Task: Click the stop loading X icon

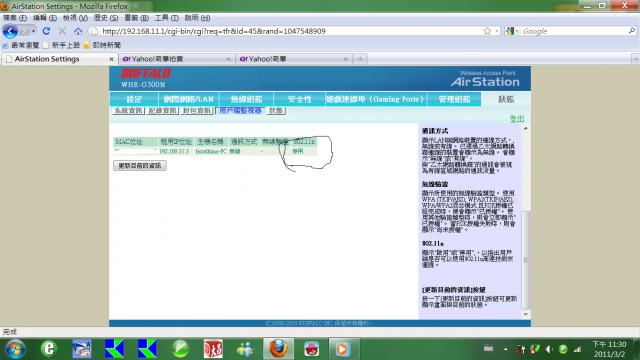Action: 62,31
